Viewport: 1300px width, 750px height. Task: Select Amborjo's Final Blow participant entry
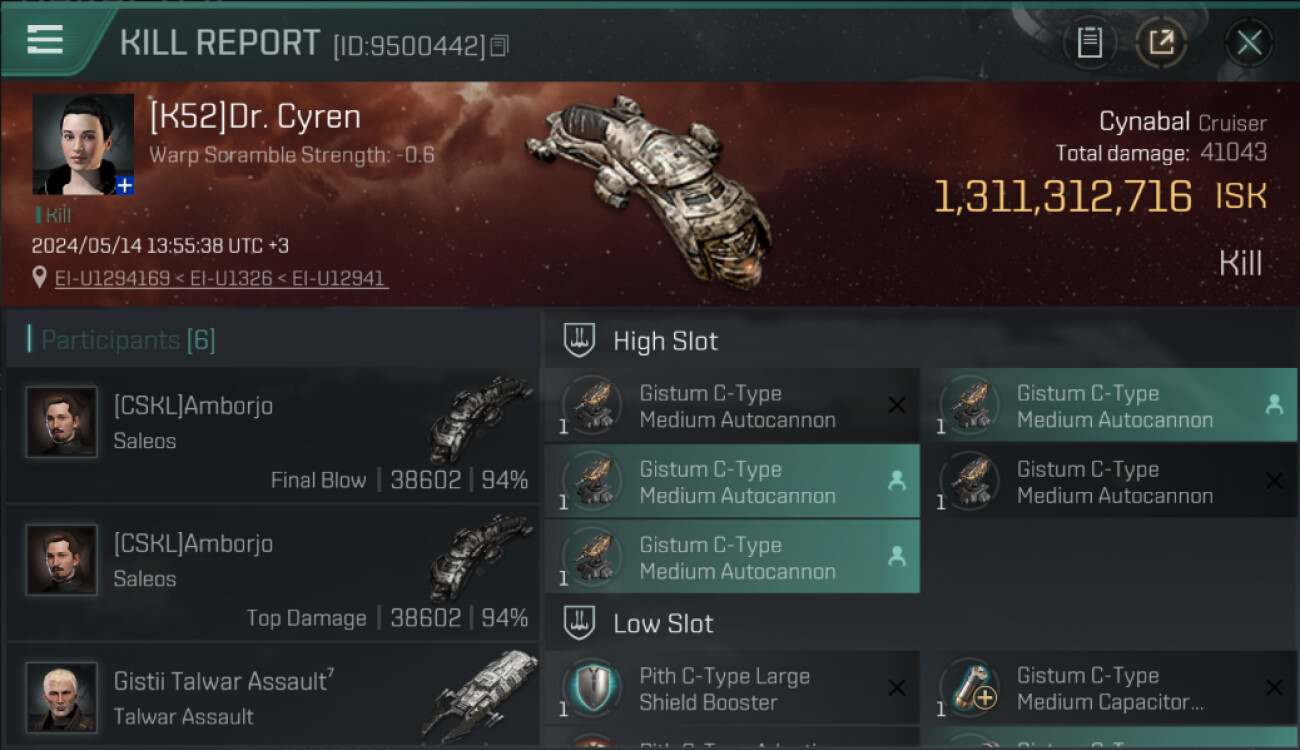tap(272, 435)
